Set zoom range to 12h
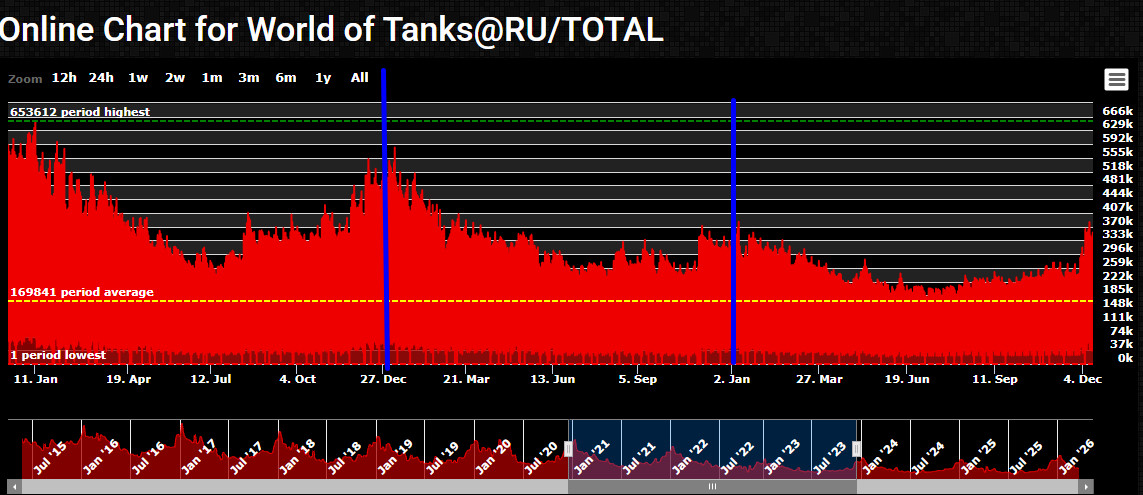Screen dimensions: 1143x495 (64, 78)
